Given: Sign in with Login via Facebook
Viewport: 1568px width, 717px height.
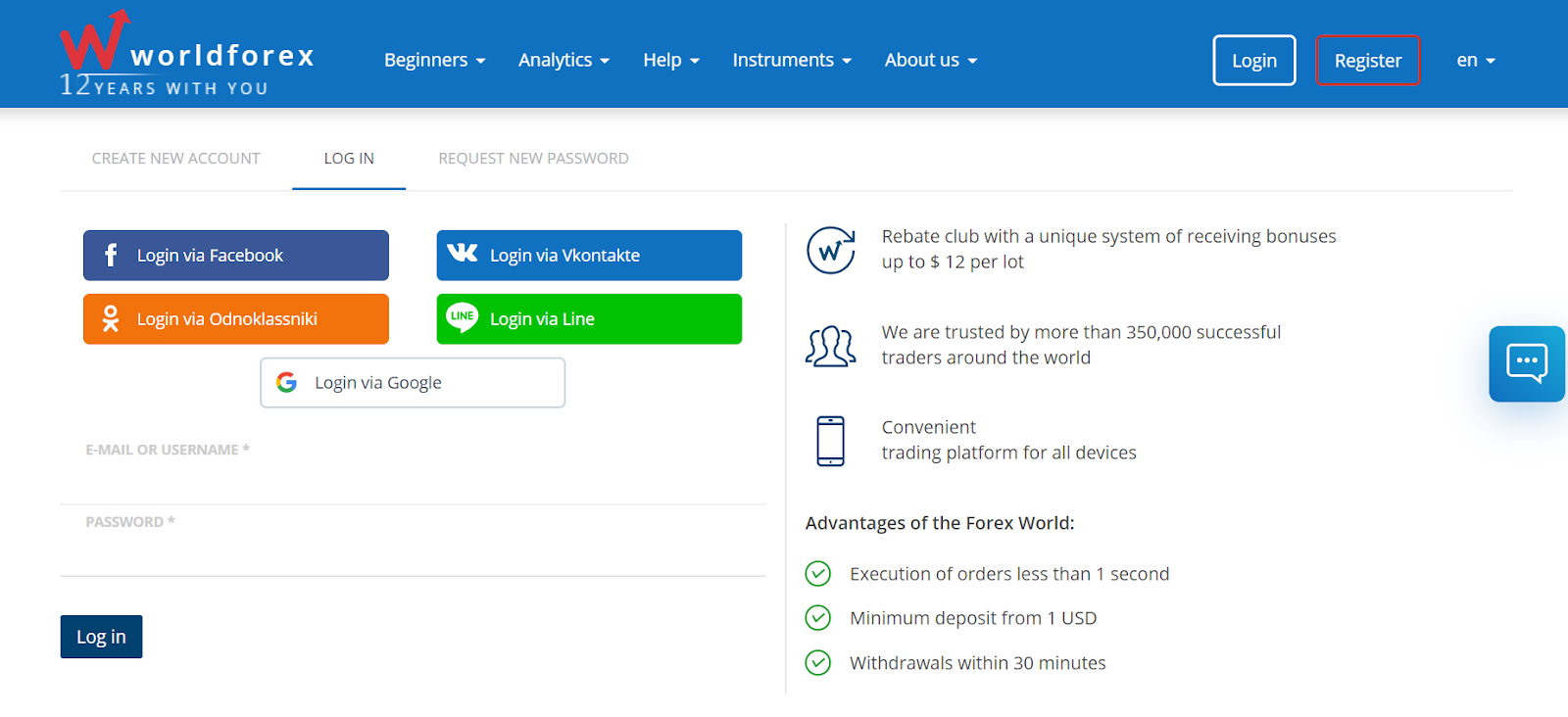Looking at the screenshot, I should 236,256.
